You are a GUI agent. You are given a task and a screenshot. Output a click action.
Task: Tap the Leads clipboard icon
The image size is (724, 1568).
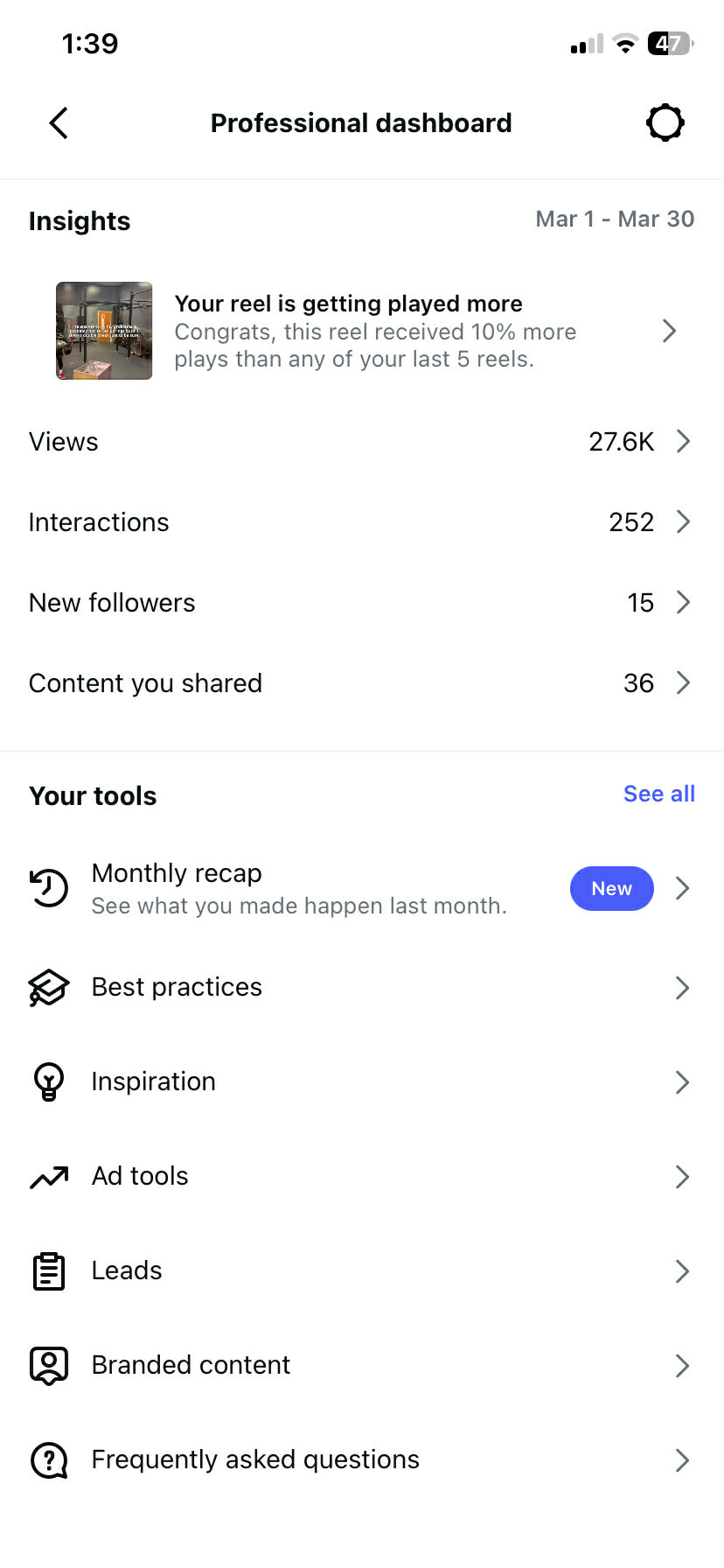(49, 1271)
